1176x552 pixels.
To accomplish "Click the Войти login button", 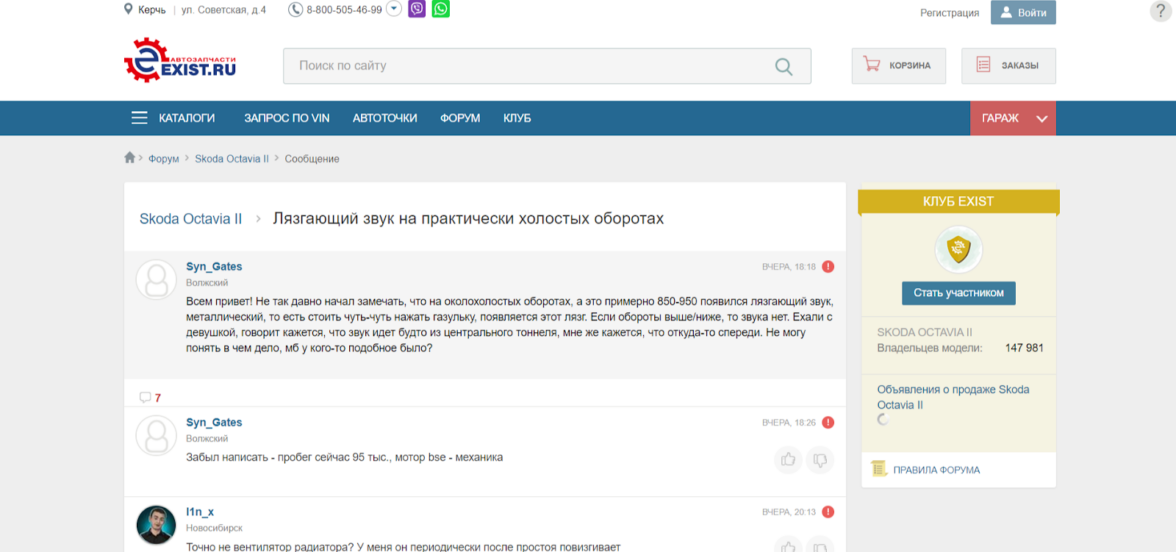I will (x=1023, y=12).
